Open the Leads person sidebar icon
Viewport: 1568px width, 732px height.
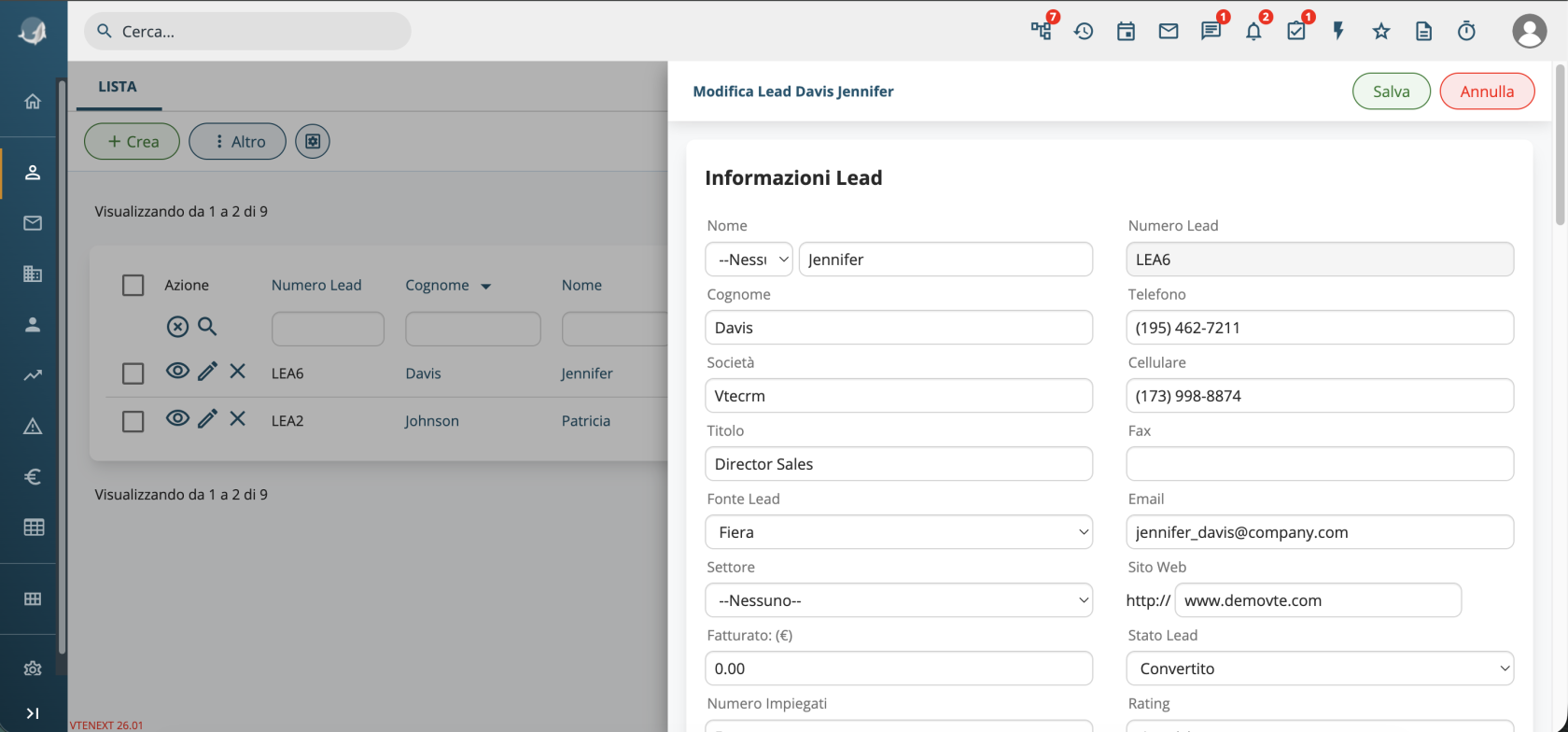point(33,173)
